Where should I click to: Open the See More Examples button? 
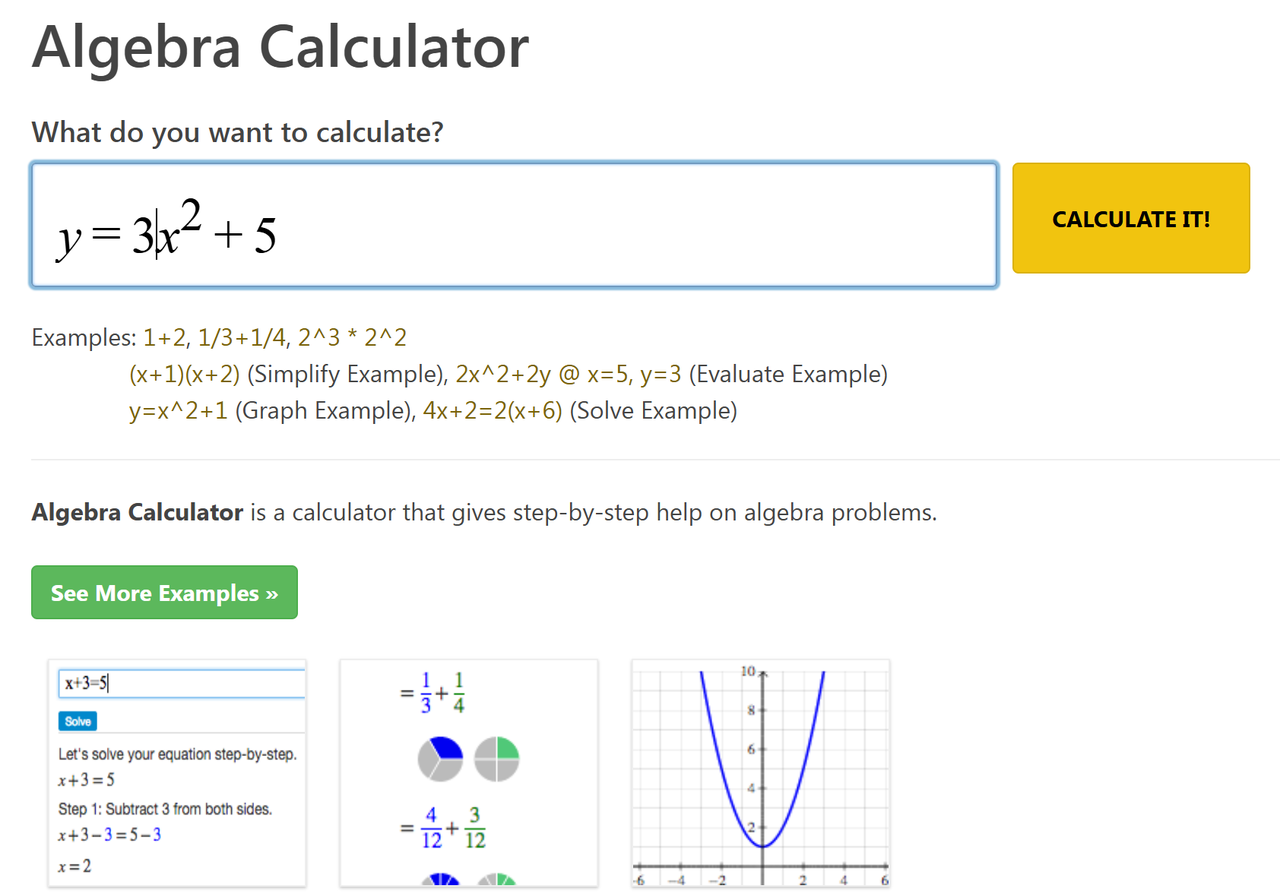164,593
